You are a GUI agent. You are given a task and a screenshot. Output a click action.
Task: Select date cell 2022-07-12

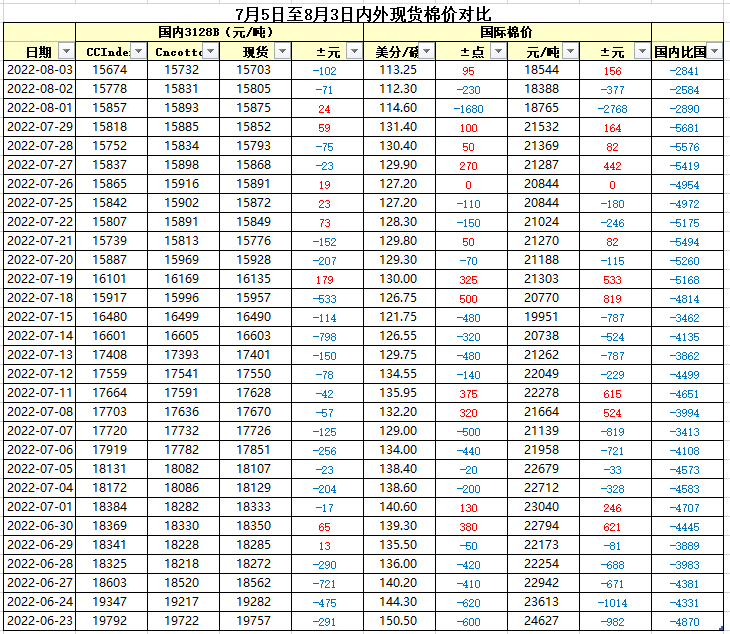pyautogui.click(x=40, y=374)
